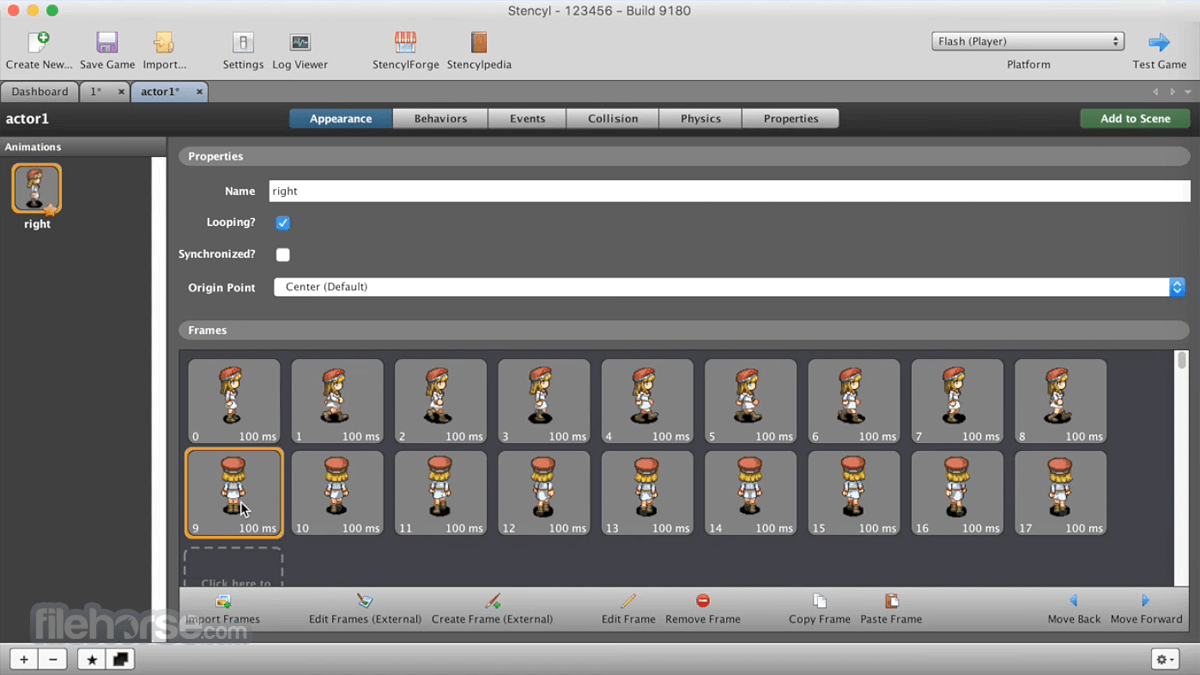Open the Import toolbar icon
The width and height of the screenshot is (1200, 675).
(164, 42)
